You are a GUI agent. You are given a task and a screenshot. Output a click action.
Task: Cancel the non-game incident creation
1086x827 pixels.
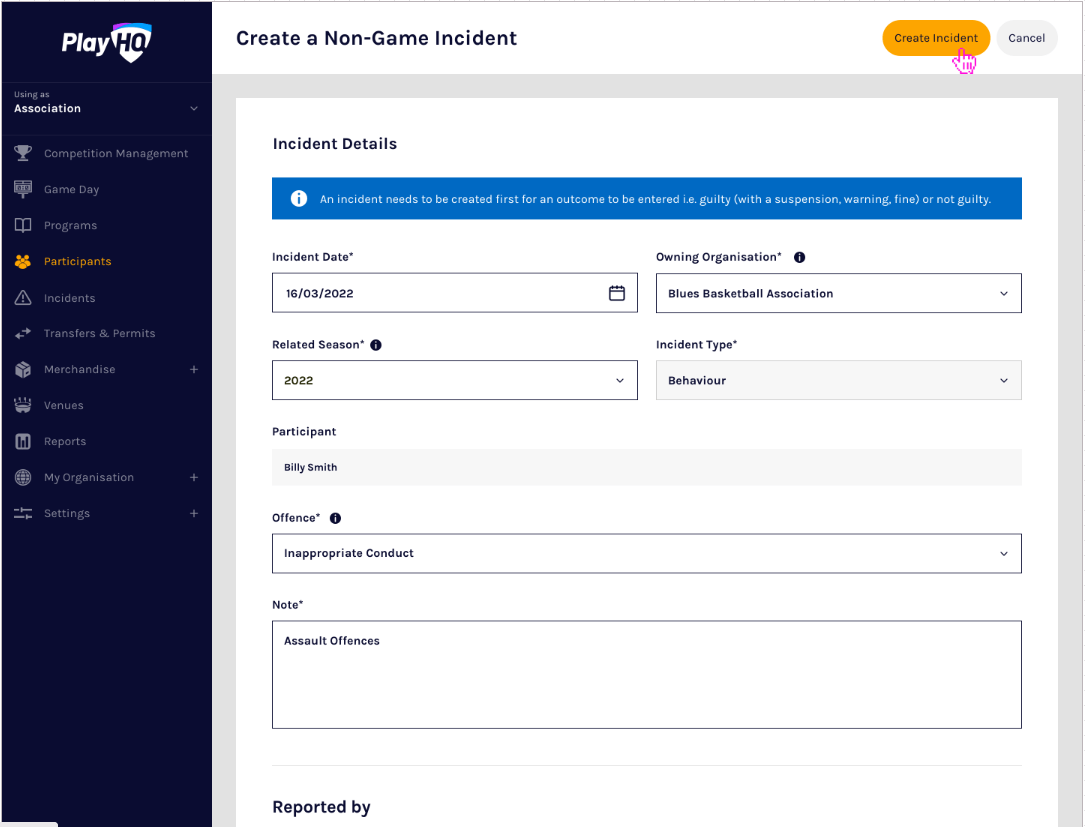click(x=1027, y=38)
